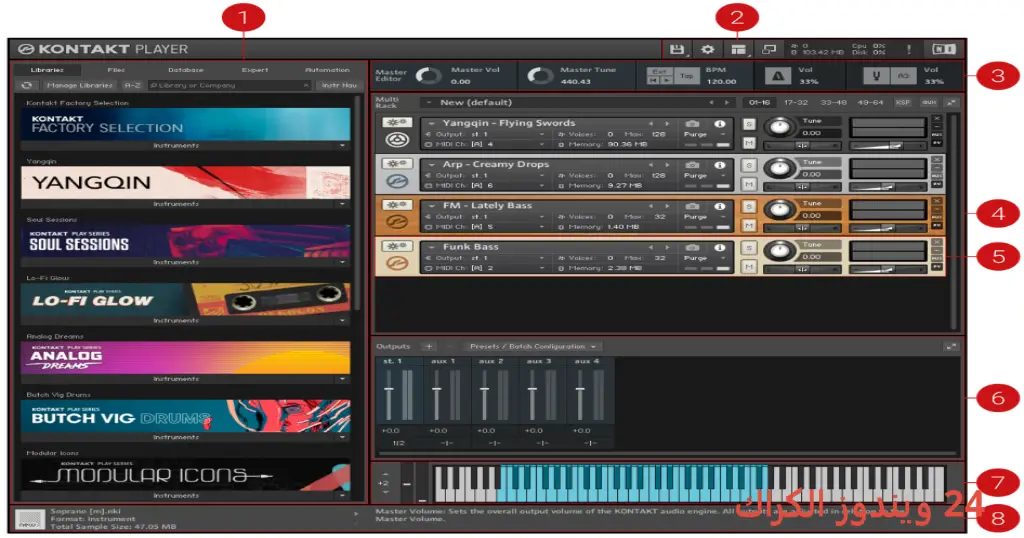This screenshot has width=1024, height=538.
Task: Click the Outputs section maximize icon
Action: (x=951, y=347)
